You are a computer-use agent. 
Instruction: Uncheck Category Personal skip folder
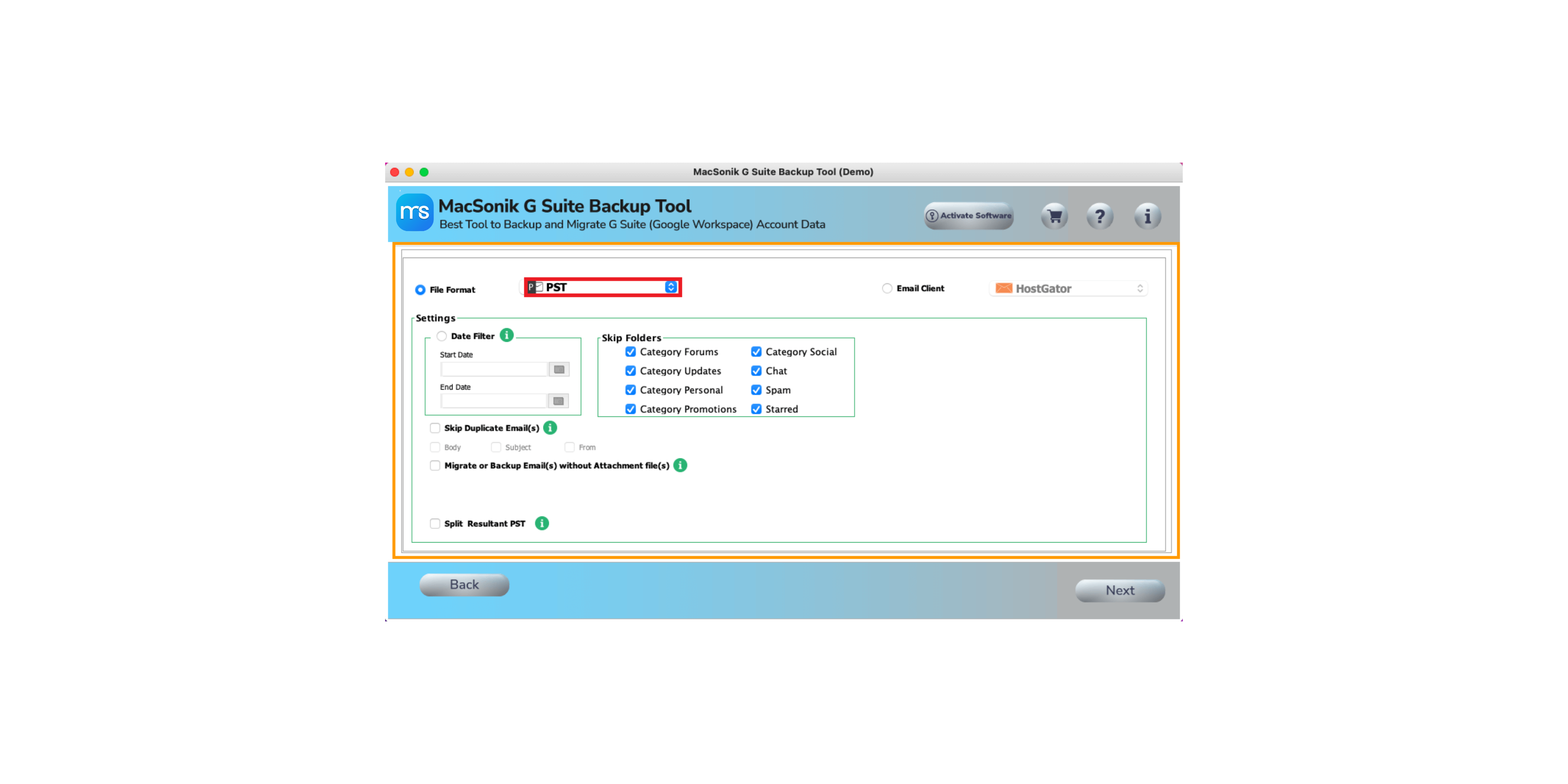tap(631, 390)
